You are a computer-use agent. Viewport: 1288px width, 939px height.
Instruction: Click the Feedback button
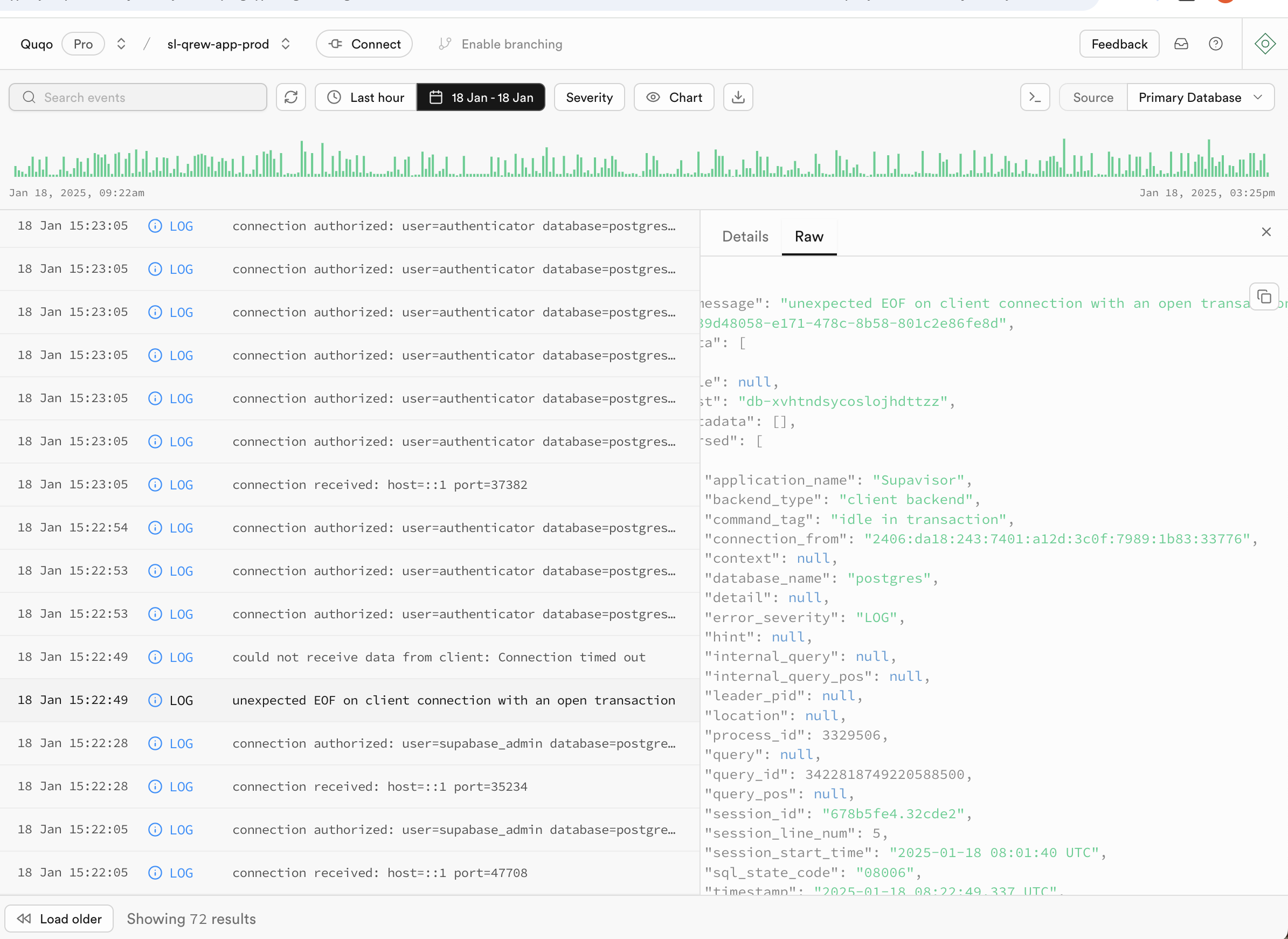(1119, 44)
